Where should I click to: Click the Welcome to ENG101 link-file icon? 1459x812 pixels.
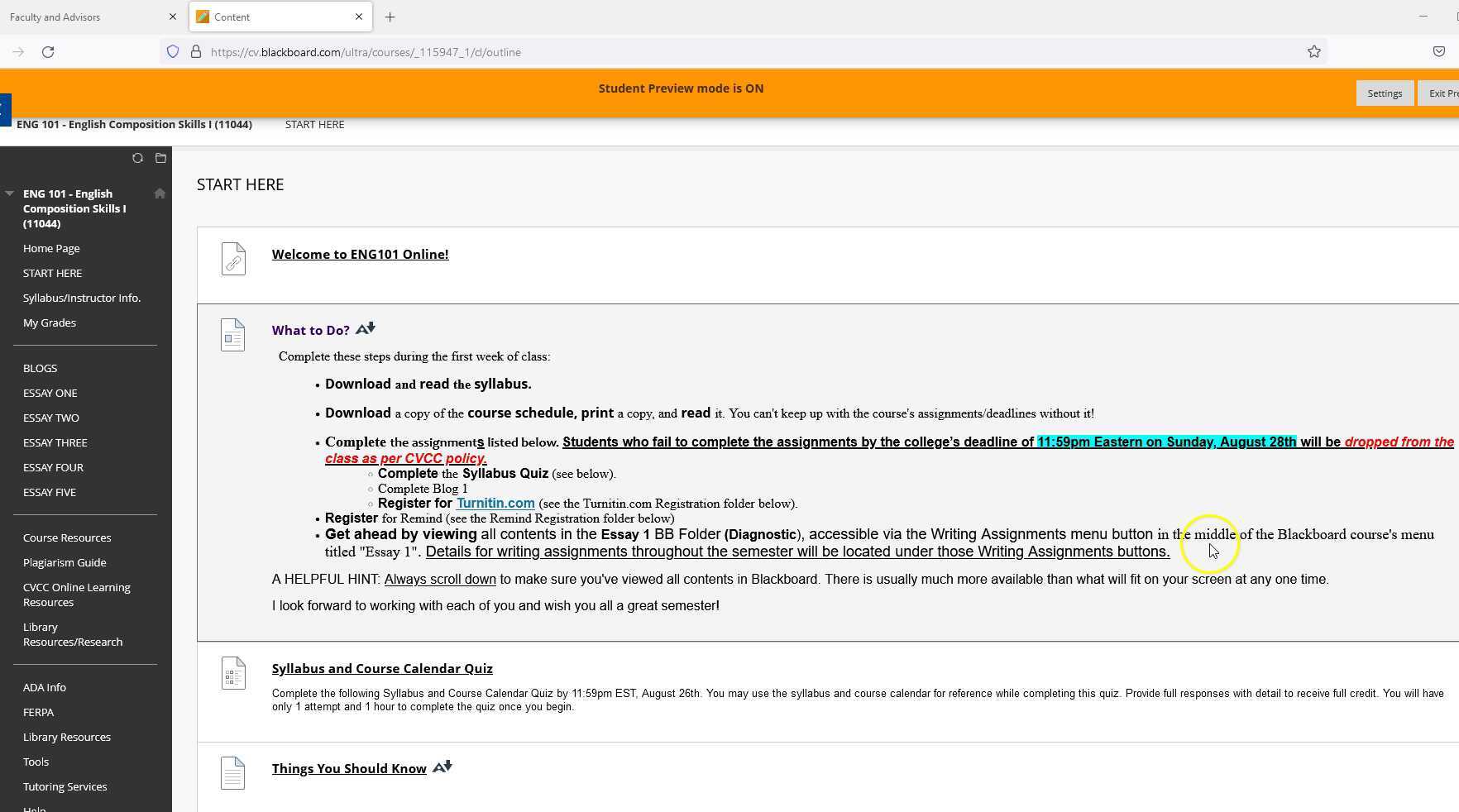click(233, 260)
